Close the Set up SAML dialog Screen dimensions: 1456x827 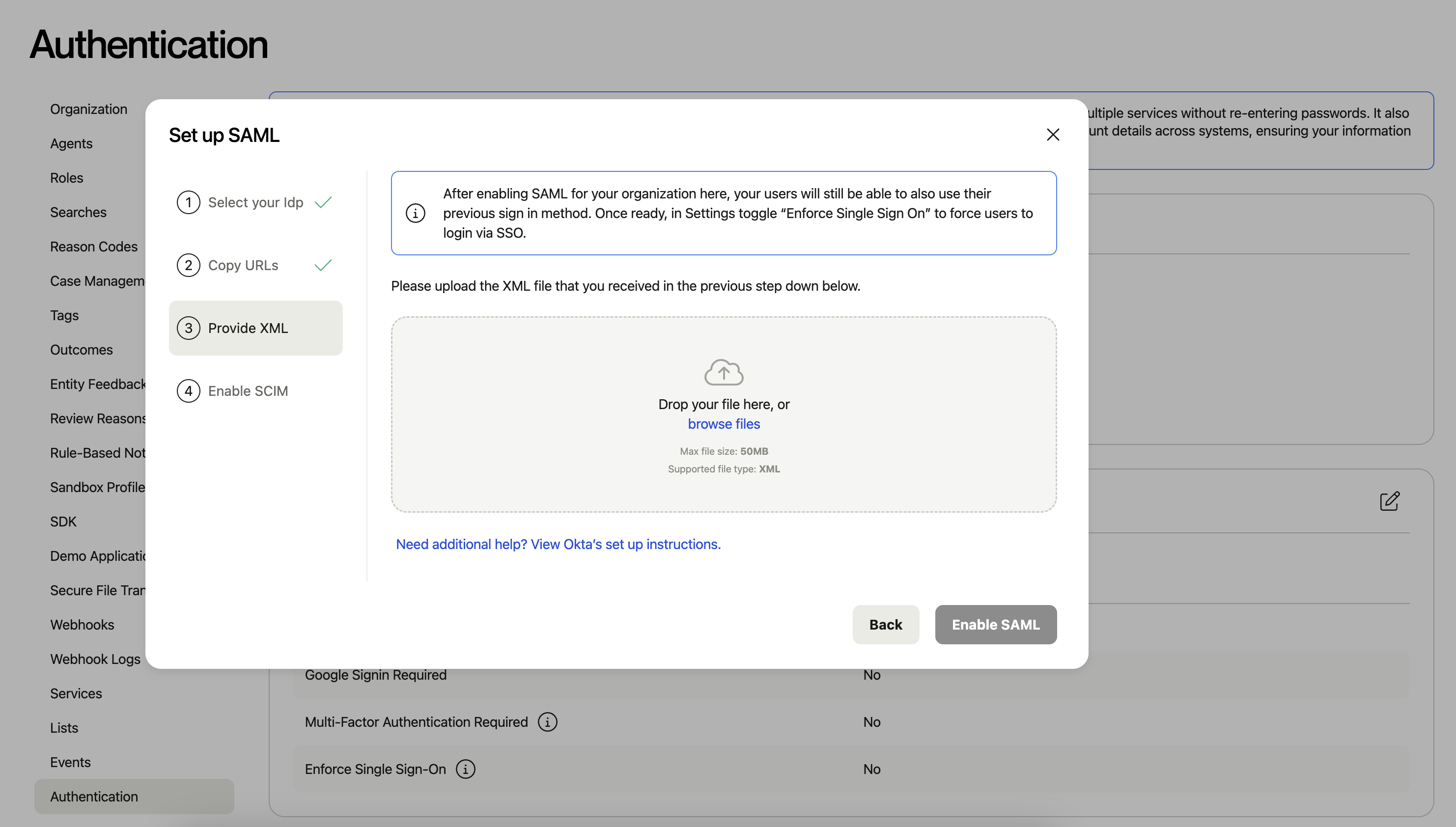point(1053,135)
